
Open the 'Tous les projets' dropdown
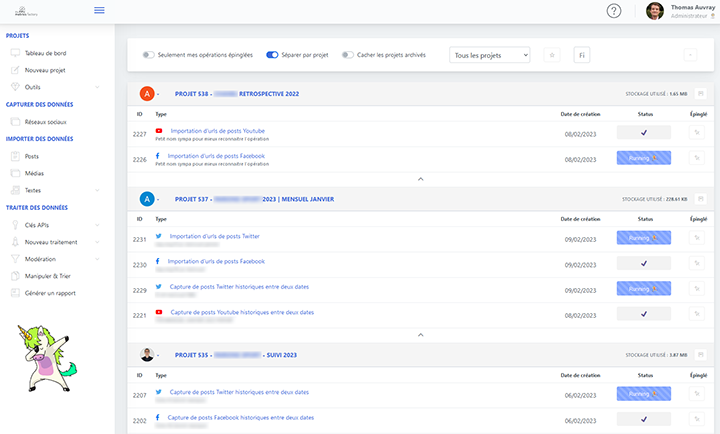point(489,55)
